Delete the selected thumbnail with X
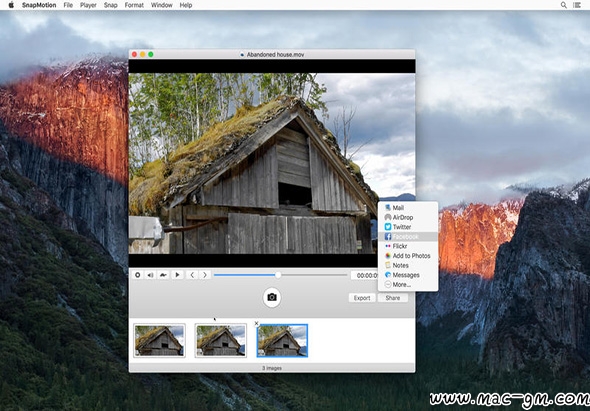 tap(257, 323)
